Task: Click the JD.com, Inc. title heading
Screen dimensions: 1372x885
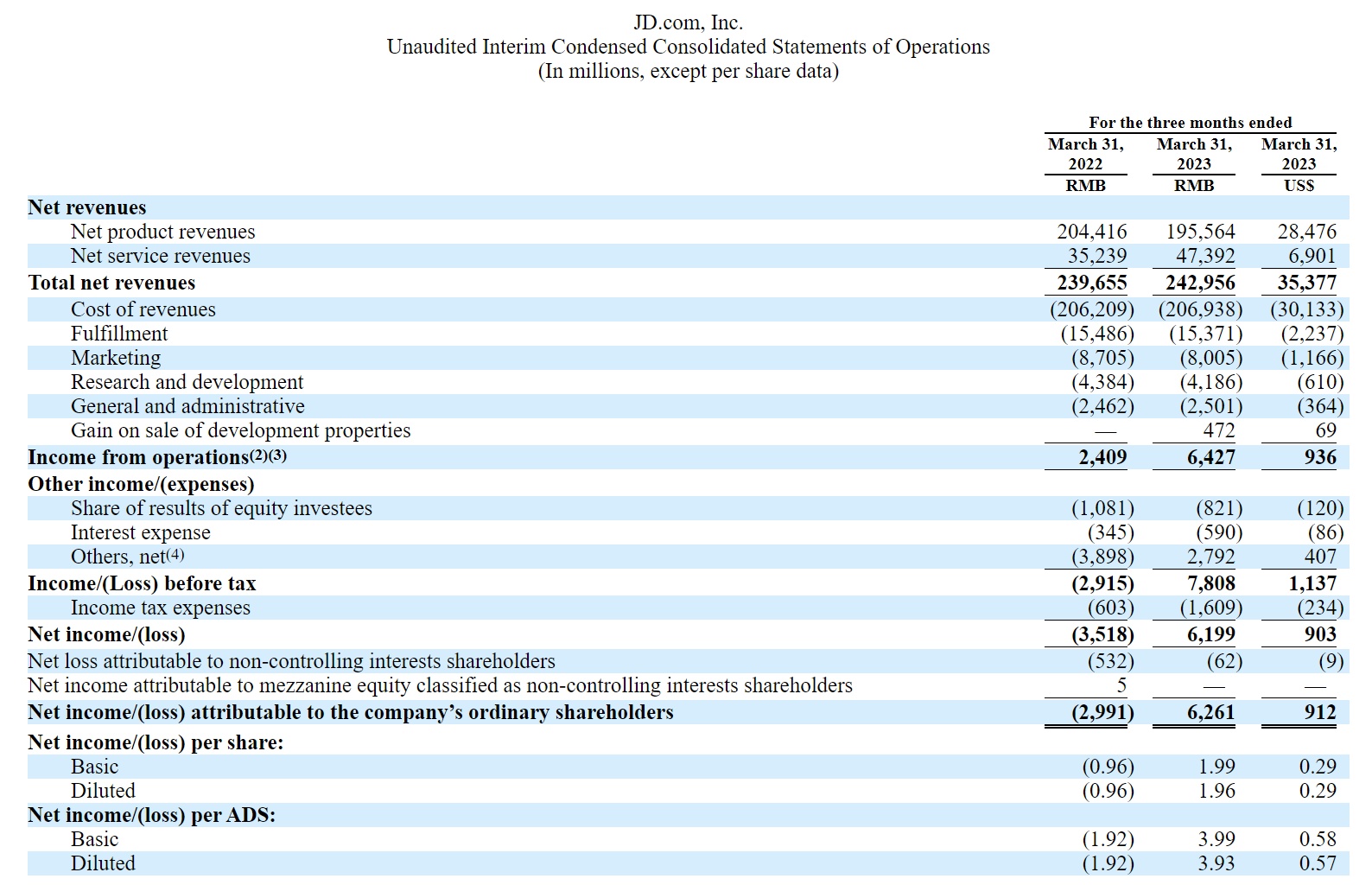Action: click(688, 22)
